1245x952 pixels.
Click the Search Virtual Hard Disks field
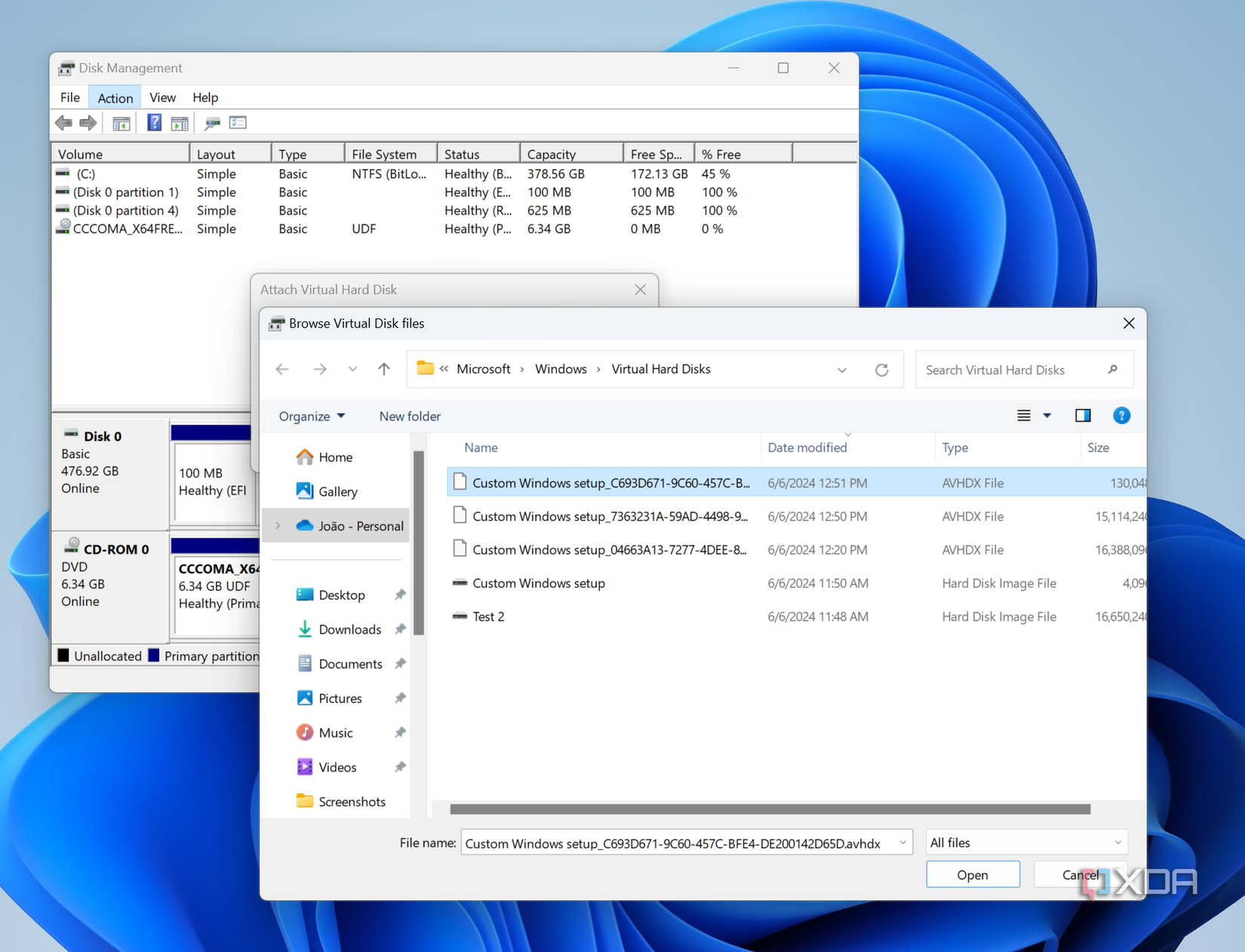(x=1011, y=370)
